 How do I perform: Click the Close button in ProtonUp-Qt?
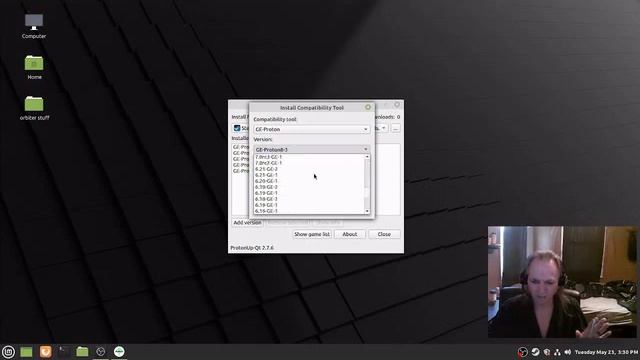[x=384, y=234]
